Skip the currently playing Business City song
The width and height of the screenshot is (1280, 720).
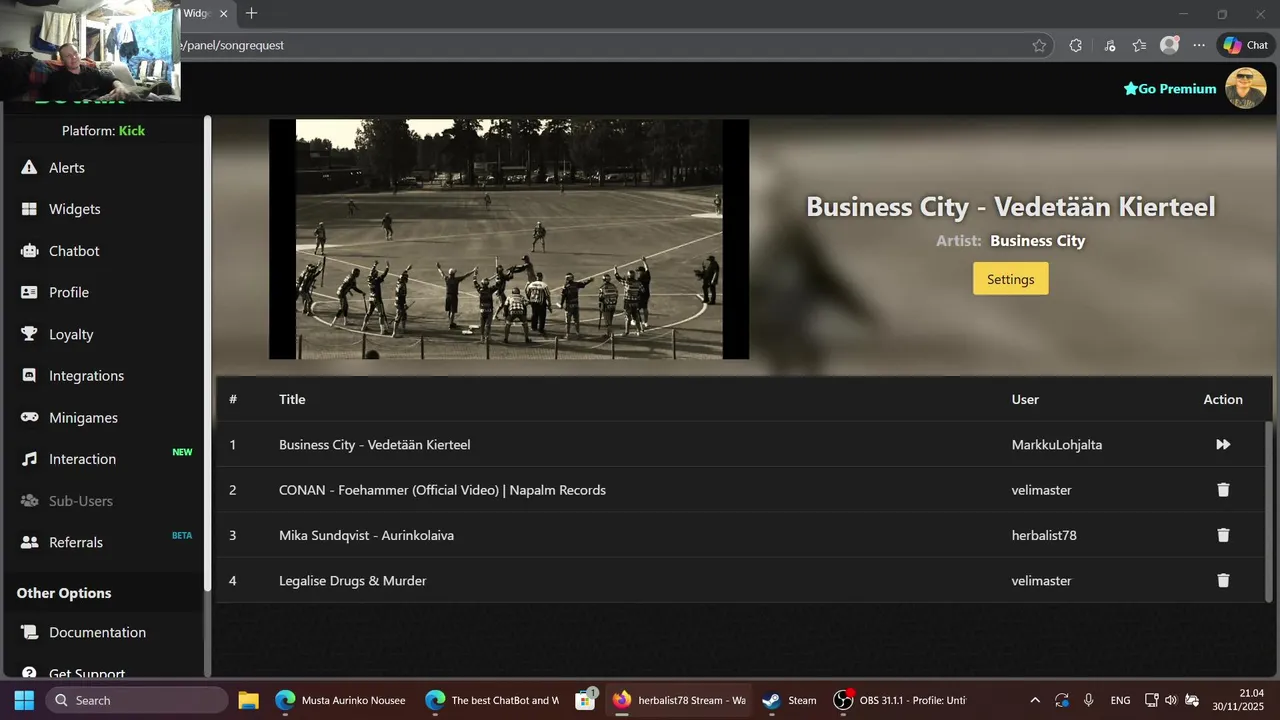tap(1223, 444)
